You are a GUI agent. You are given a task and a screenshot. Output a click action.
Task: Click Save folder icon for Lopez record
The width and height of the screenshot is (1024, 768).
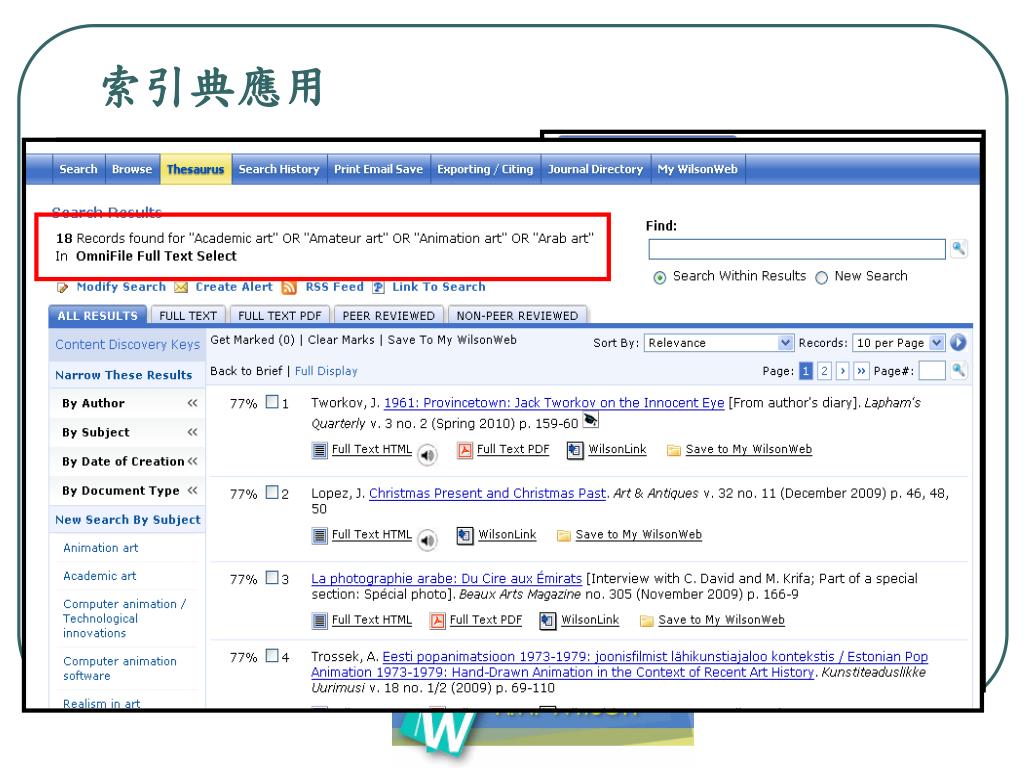[x=563, y=536]
